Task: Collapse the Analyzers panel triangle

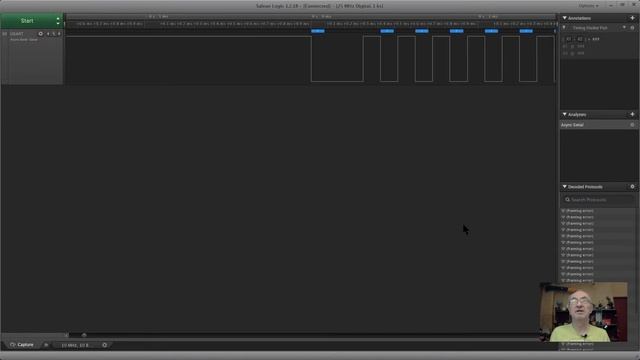Action: click(564, 114)
